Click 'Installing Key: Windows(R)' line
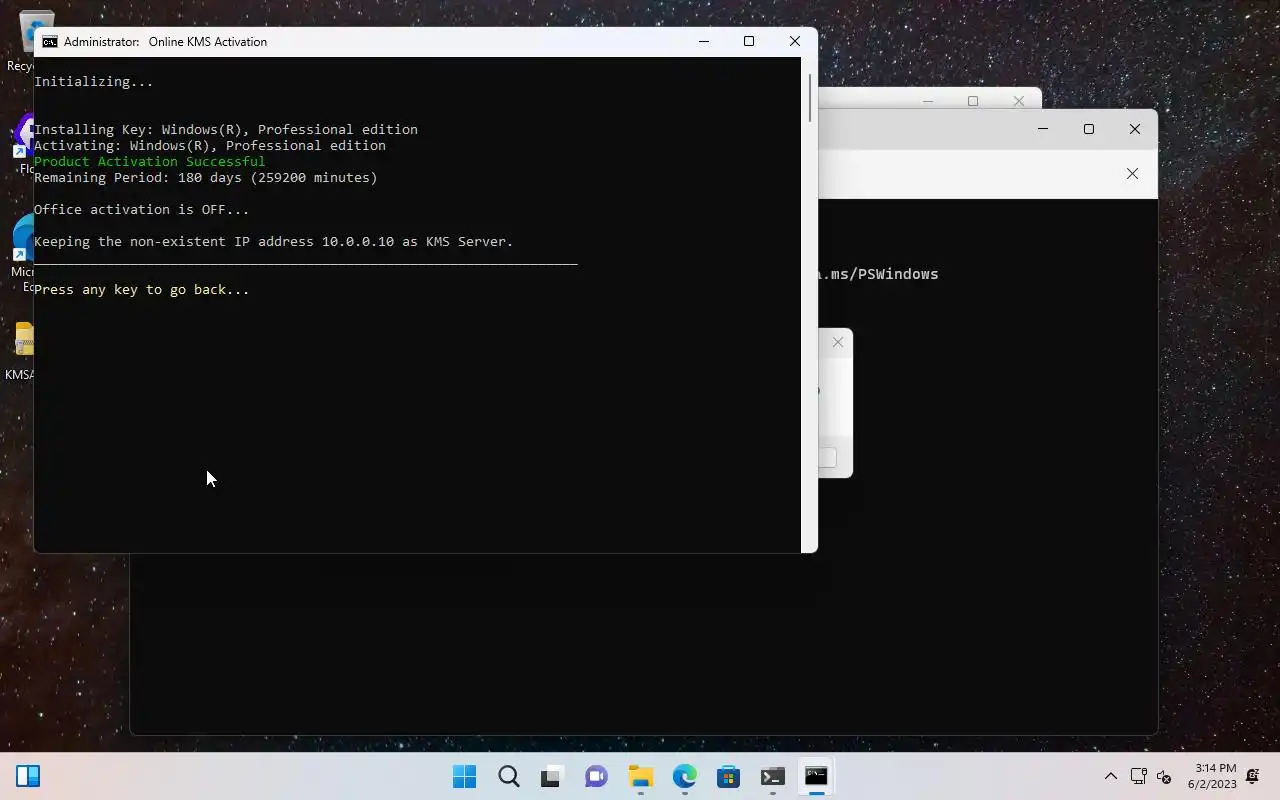The height and width of the screenshot is (800, 1280). tap(226, 129)
